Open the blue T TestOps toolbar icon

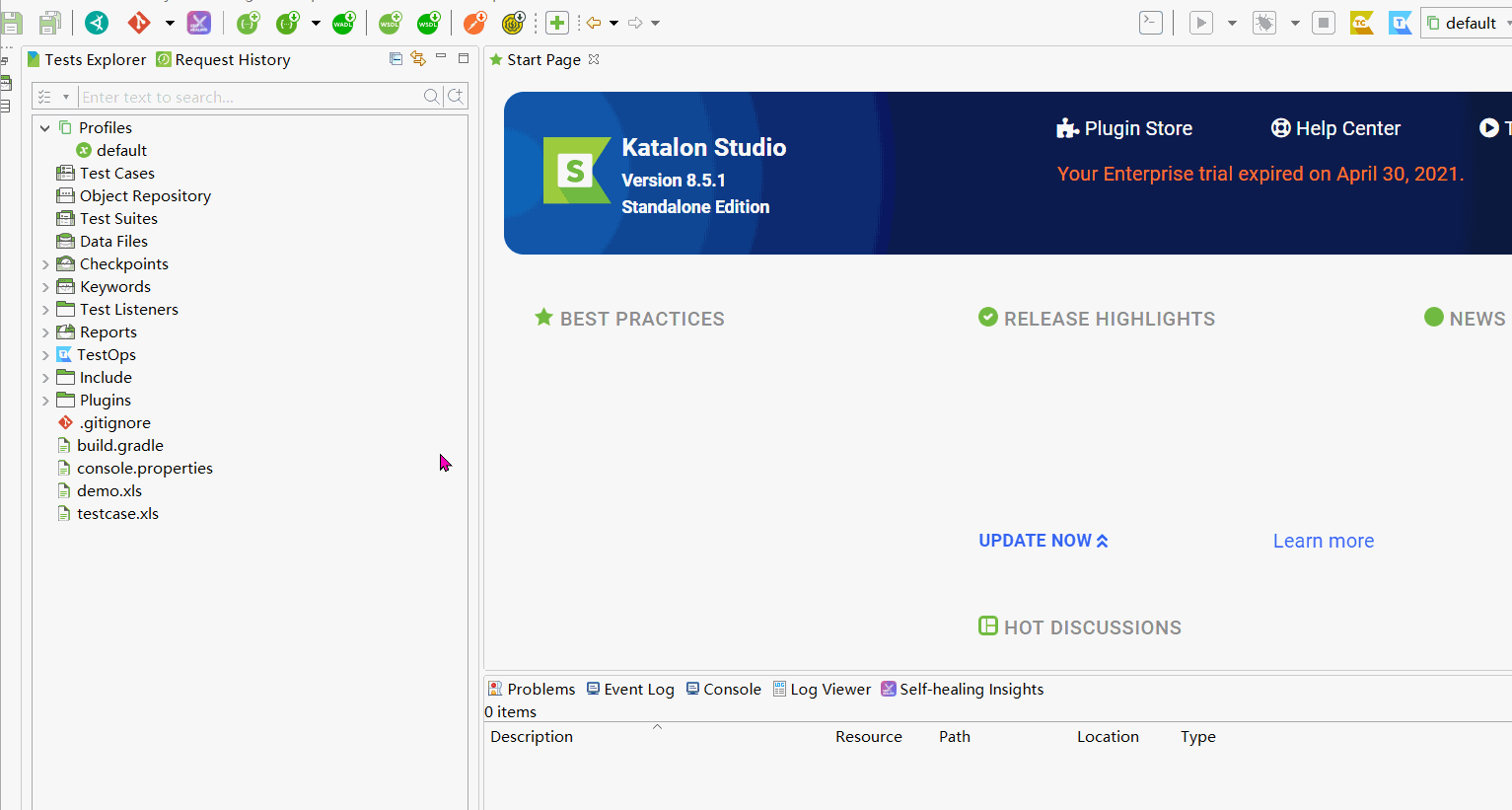1401,23
